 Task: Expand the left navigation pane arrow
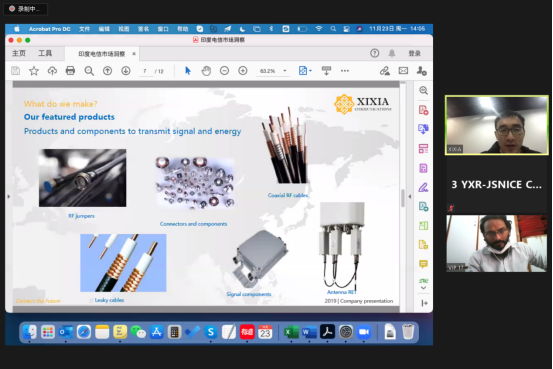pyautogui.click(x=9, y=196)
